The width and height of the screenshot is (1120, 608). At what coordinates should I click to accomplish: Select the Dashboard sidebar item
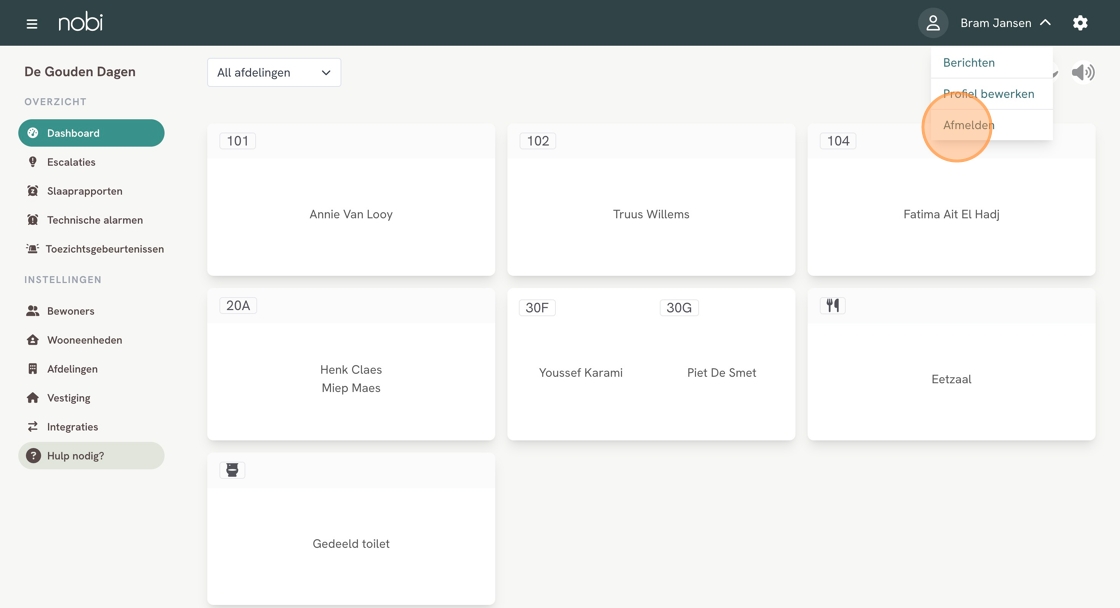click(x=91, y=133)
